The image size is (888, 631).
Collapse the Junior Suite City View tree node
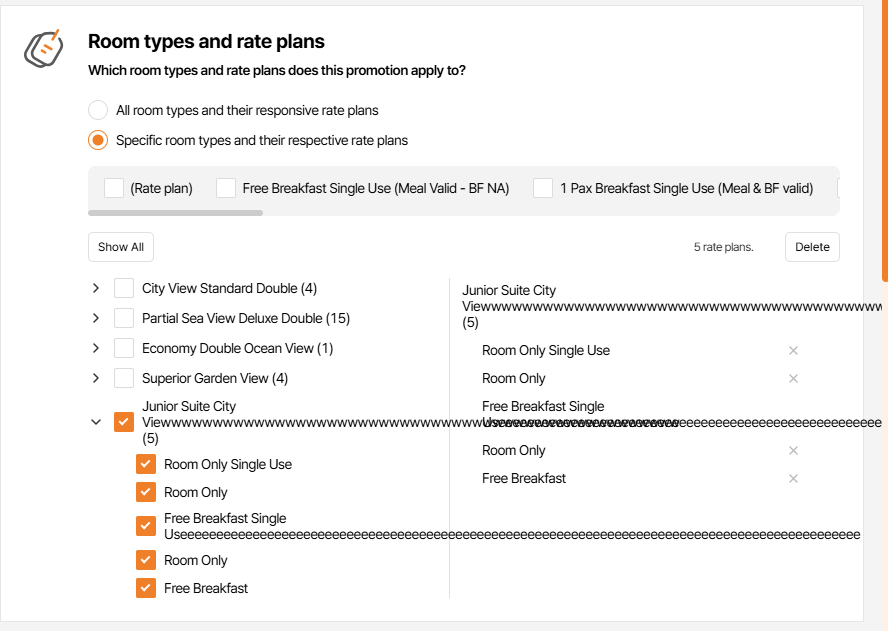click(96, 422)
